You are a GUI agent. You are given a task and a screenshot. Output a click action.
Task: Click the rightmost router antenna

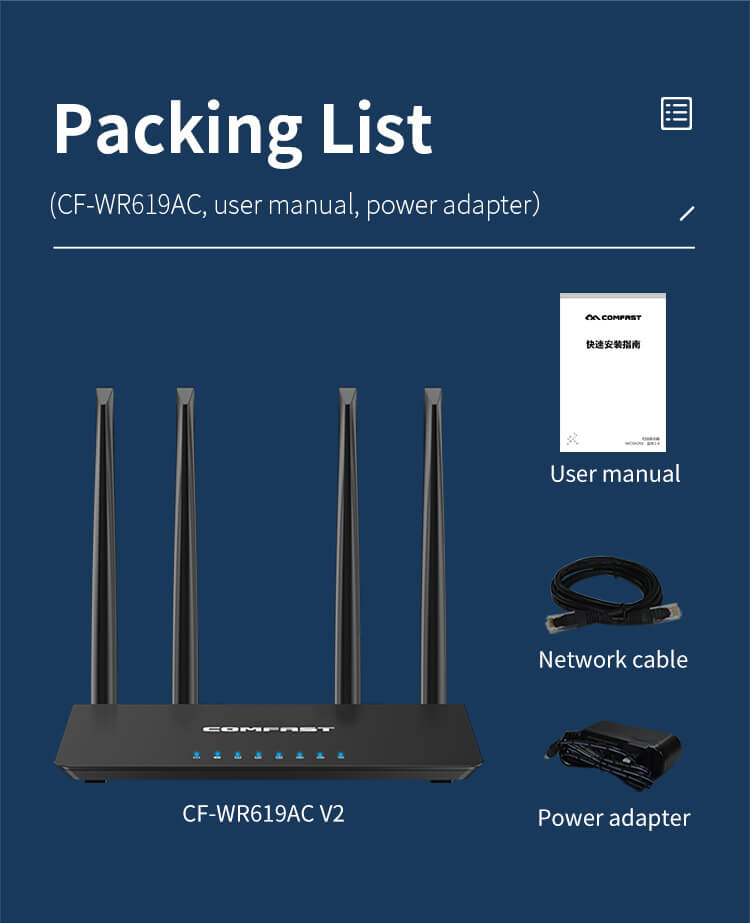coord(433,545)
